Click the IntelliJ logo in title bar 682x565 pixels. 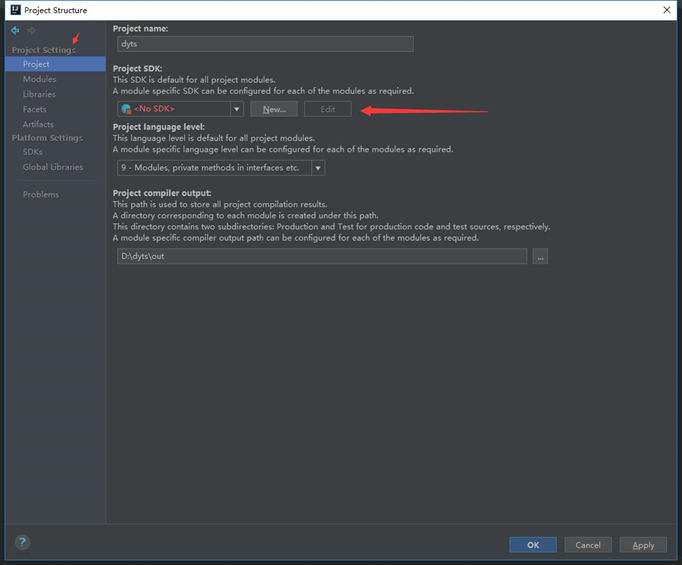click(15, 10)
